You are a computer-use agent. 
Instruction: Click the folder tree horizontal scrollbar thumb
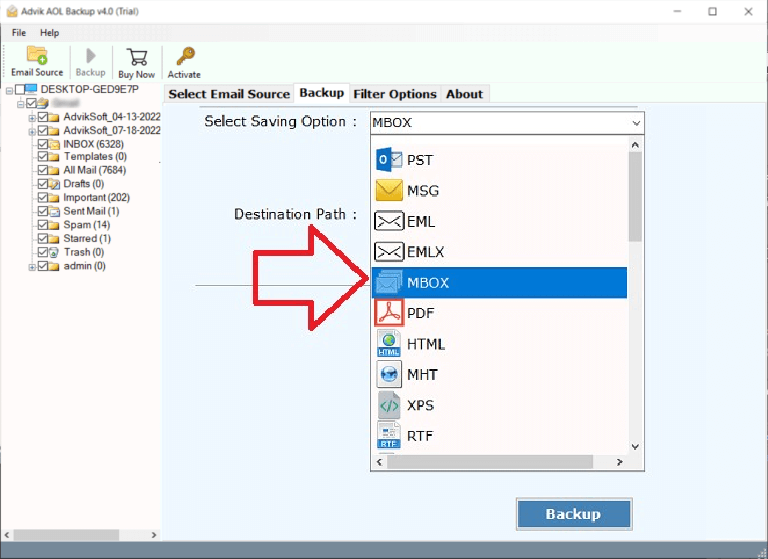coord(68,535)
